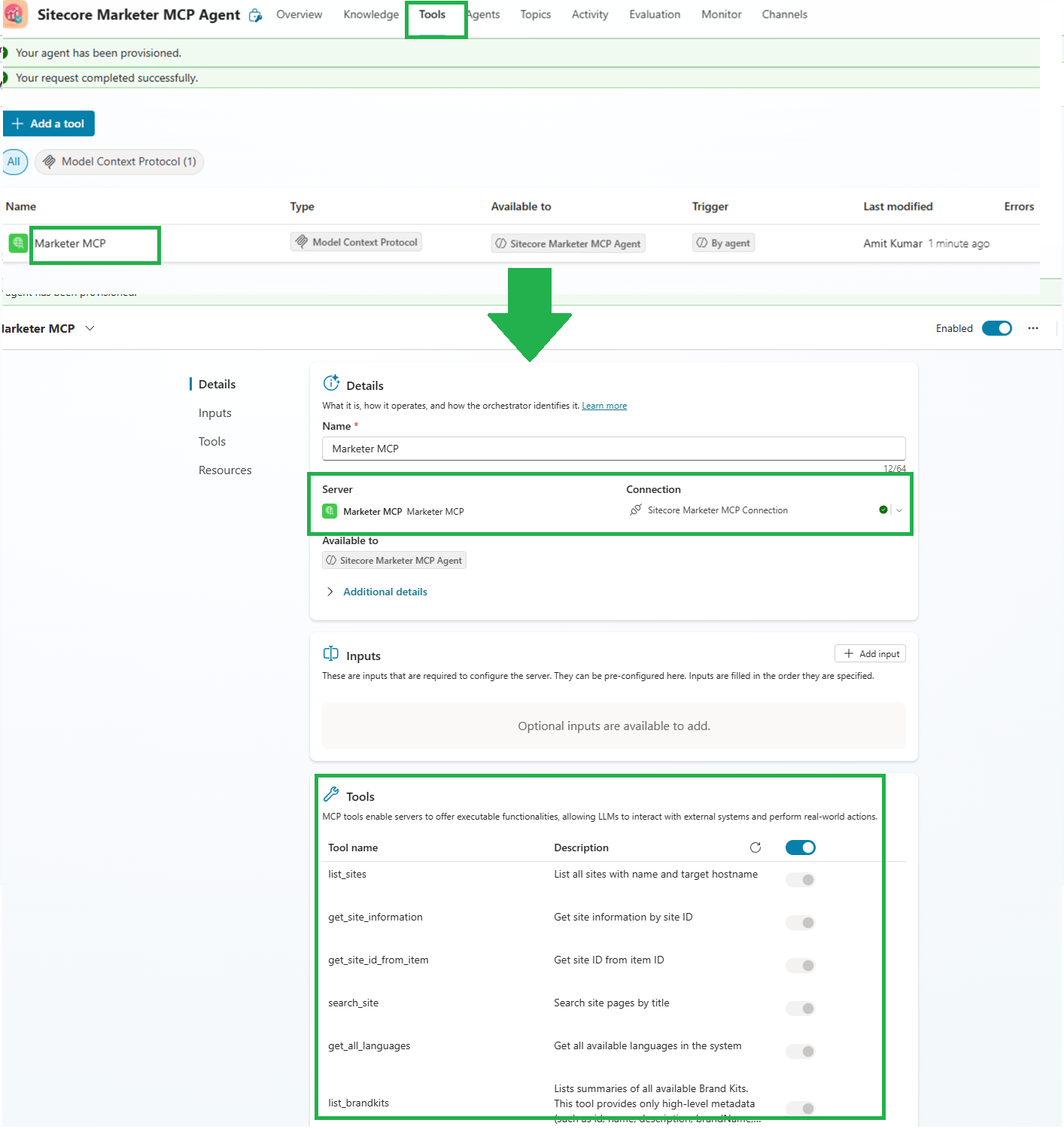Click the Marketer MCP server icon in the Server field
This screenshot has height=1129, width=1064.
pos(330,511)
